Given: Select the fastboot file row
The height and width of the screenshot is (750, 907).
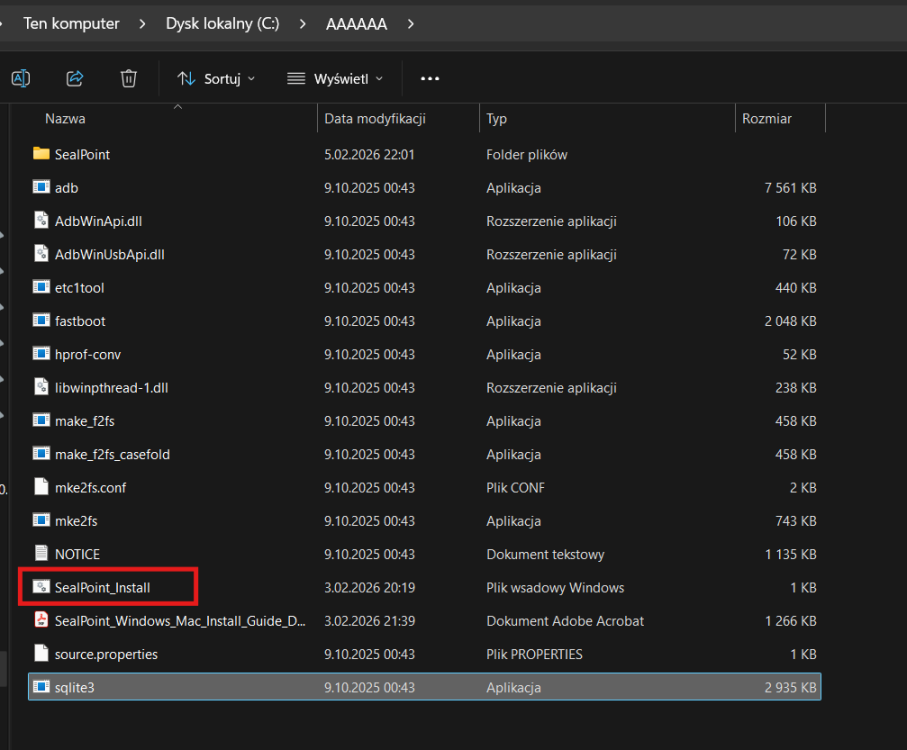Looking at the screenshot, I should pyautogui.click(x=80, y=321).
